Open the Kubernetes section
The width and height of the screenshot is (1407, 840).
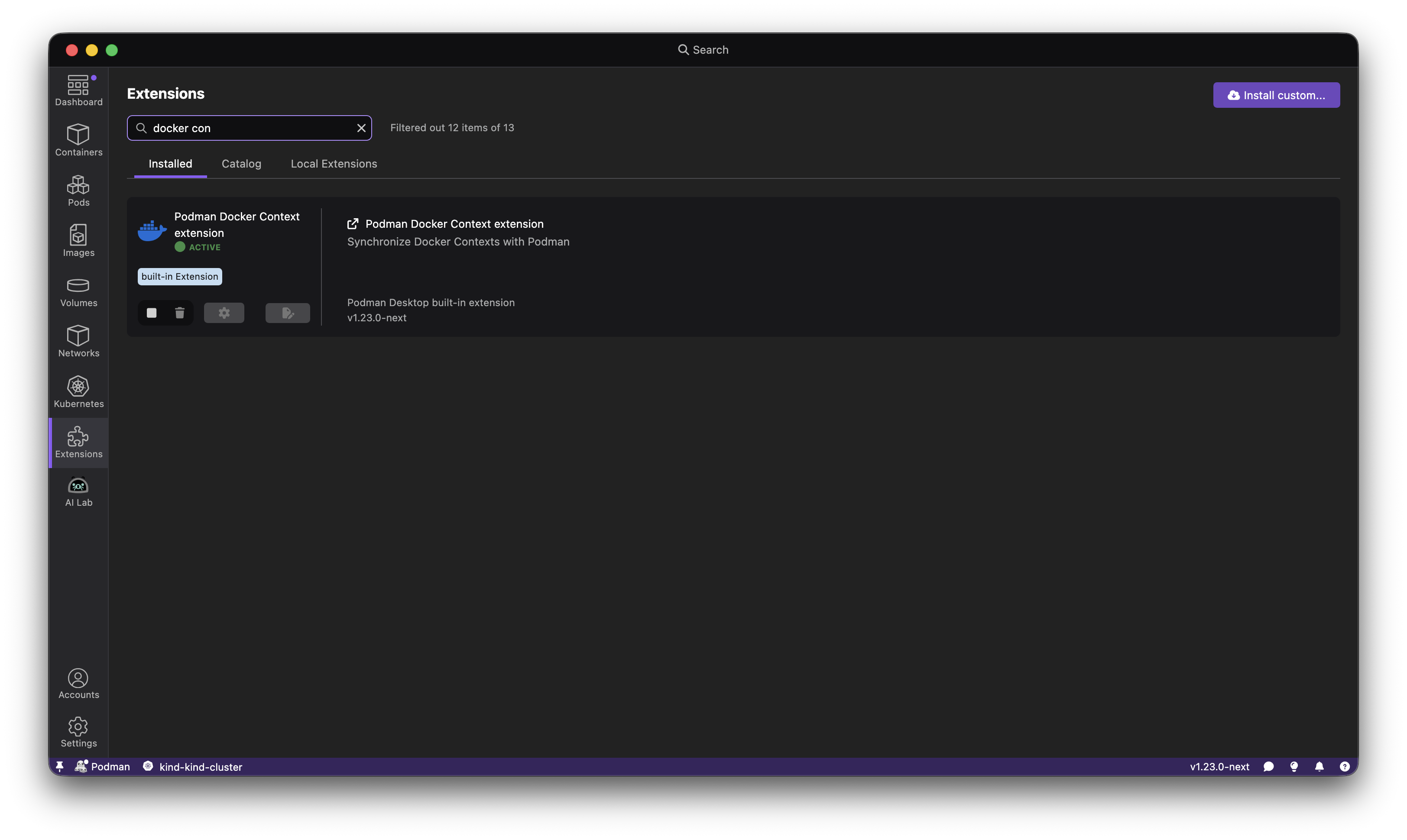[78, 391]
